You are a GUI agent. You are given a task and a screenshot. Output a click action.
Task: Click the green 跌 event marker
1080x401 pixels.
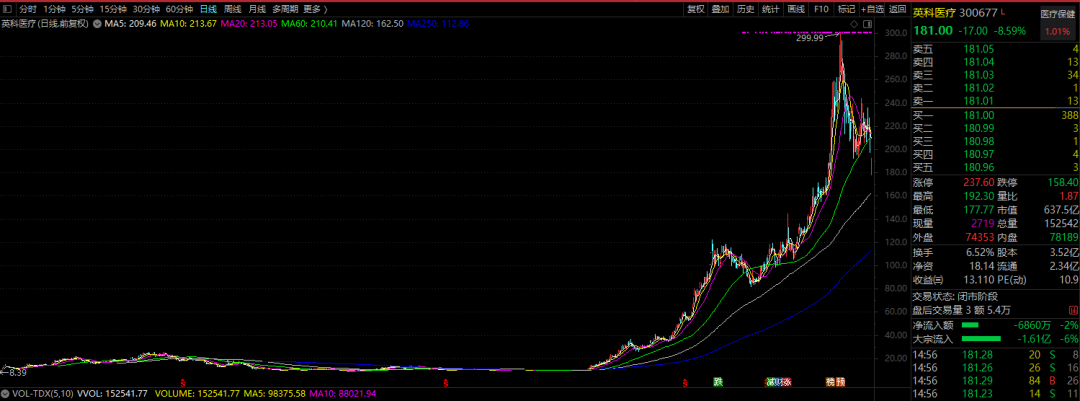coord(718,381)
